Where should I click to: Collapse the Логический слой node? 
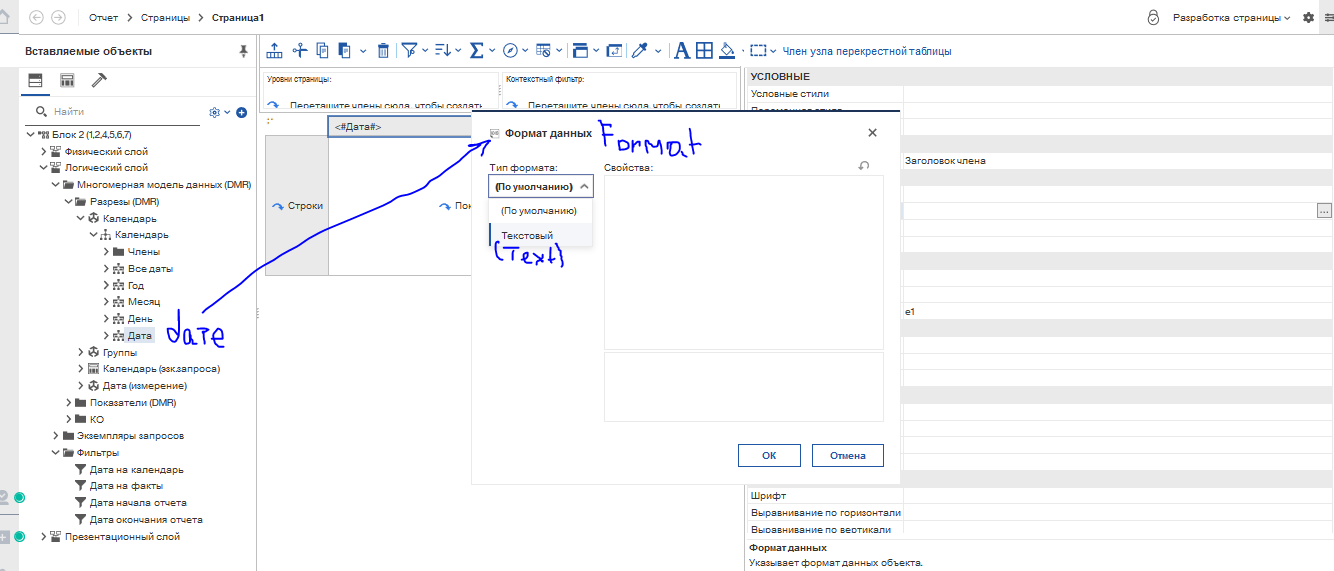[43, 168]
